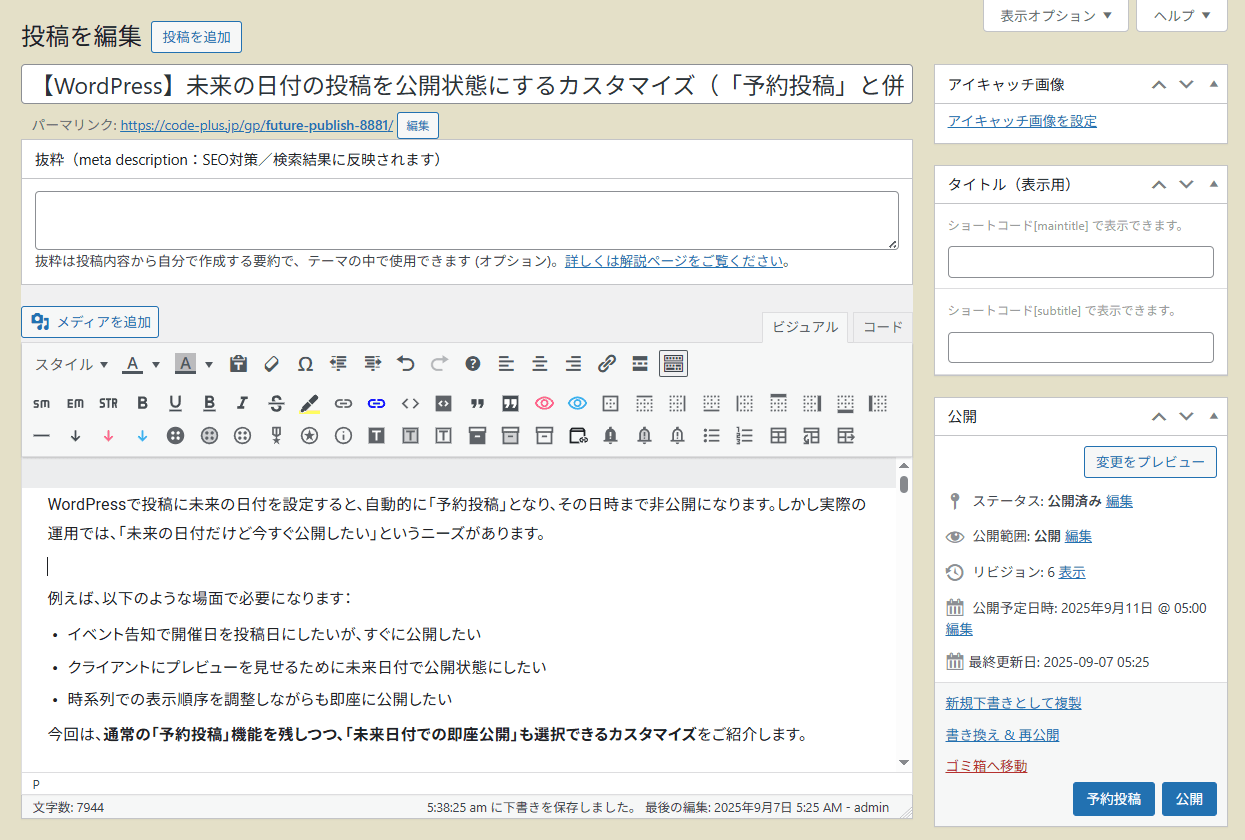Focus the 抜粋 excerpt text area
This screenshot has width=1245, height=840.
point(467,220)
